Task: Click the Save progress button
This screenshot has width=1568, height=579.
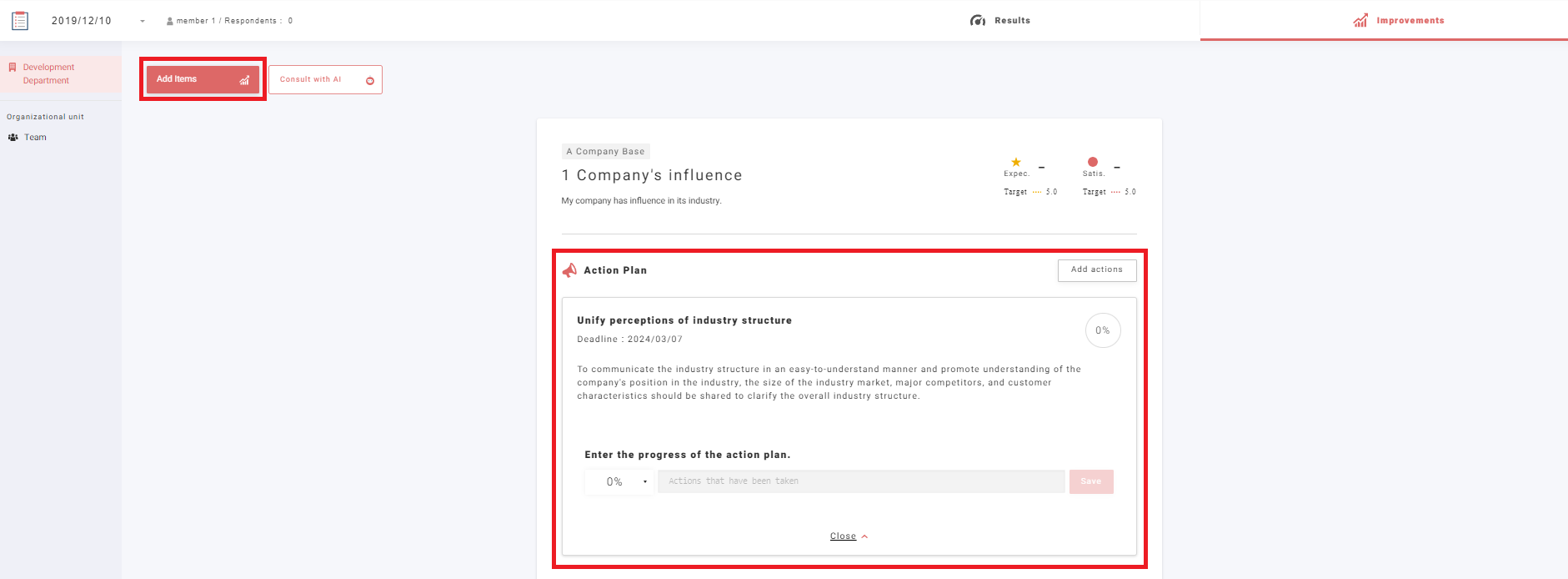Action: (x=1090, y=482)
